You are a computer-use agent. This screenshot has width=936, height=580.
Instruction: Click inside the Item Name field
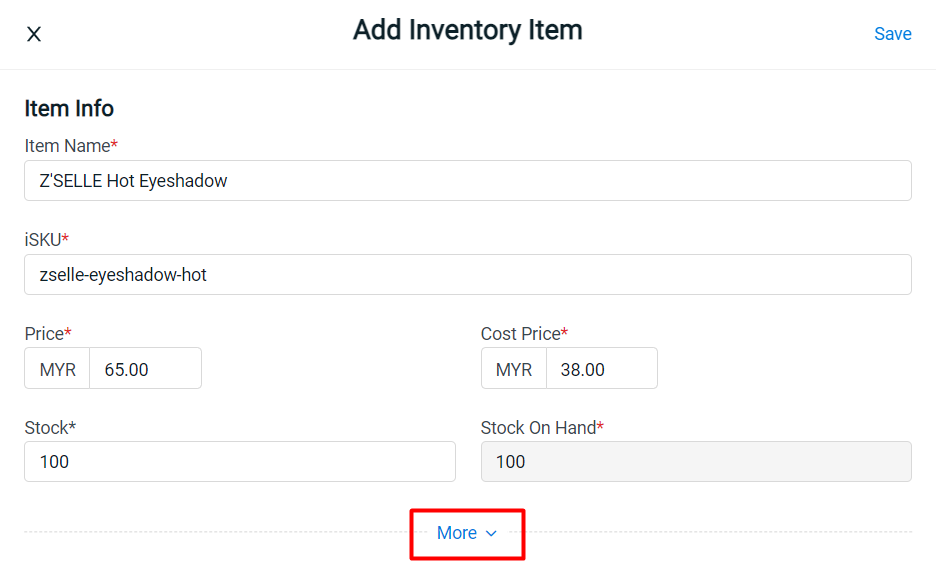(x=468, y=180)
